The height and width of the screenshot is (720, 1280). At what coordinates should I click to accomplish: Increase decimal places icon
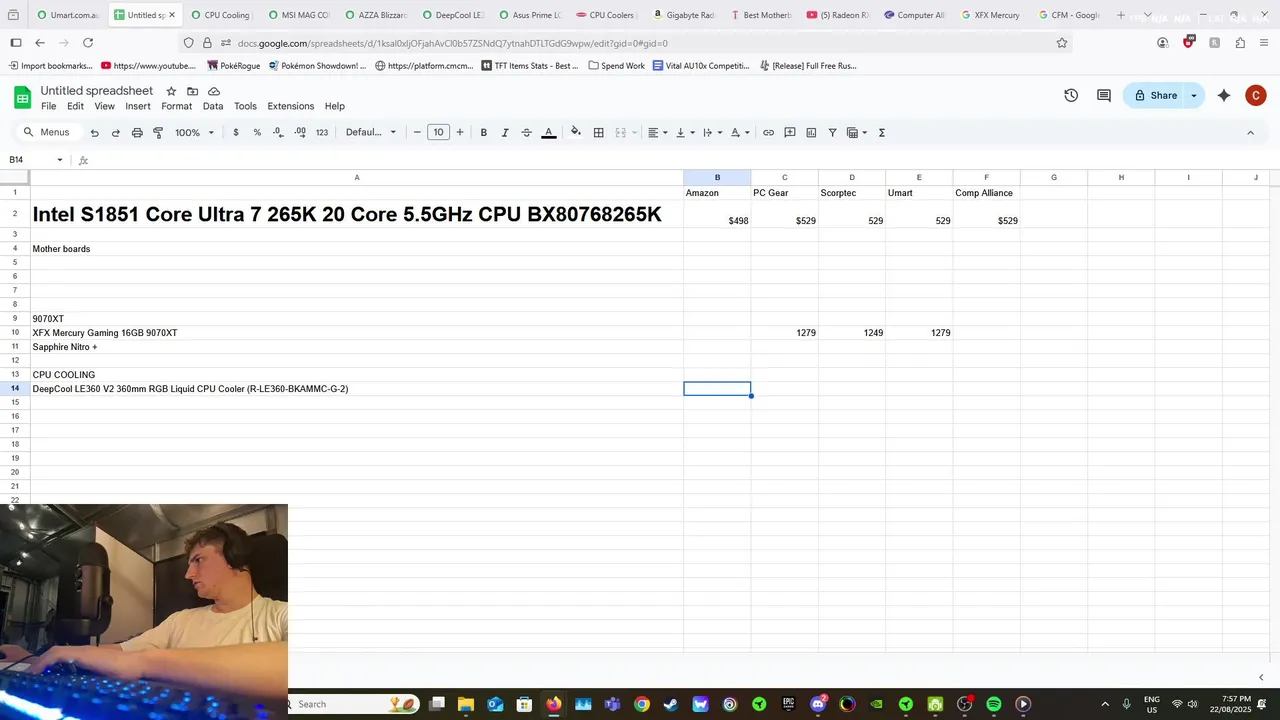click(300, 133)
